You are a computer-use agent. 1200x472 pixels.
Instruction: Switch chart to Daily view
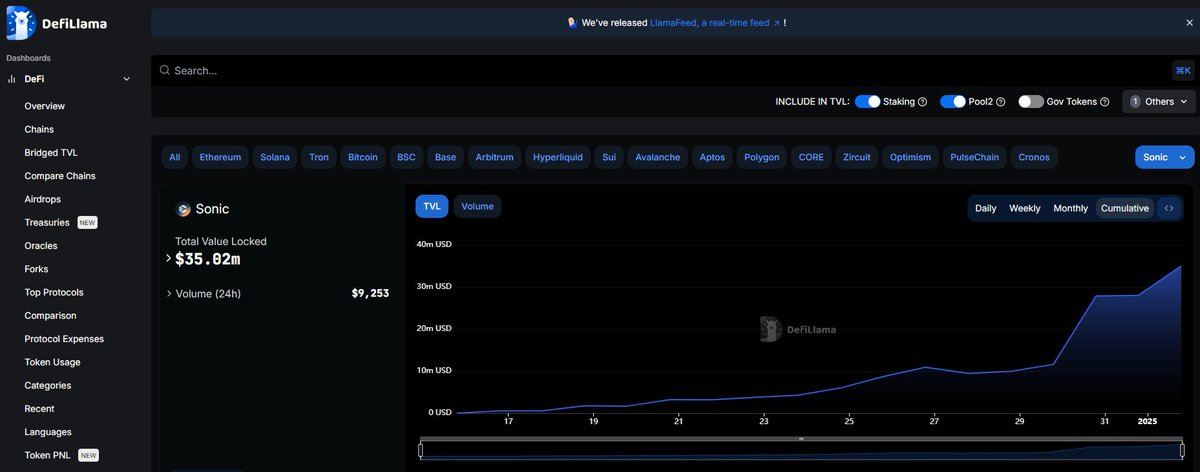pos(986,208)
